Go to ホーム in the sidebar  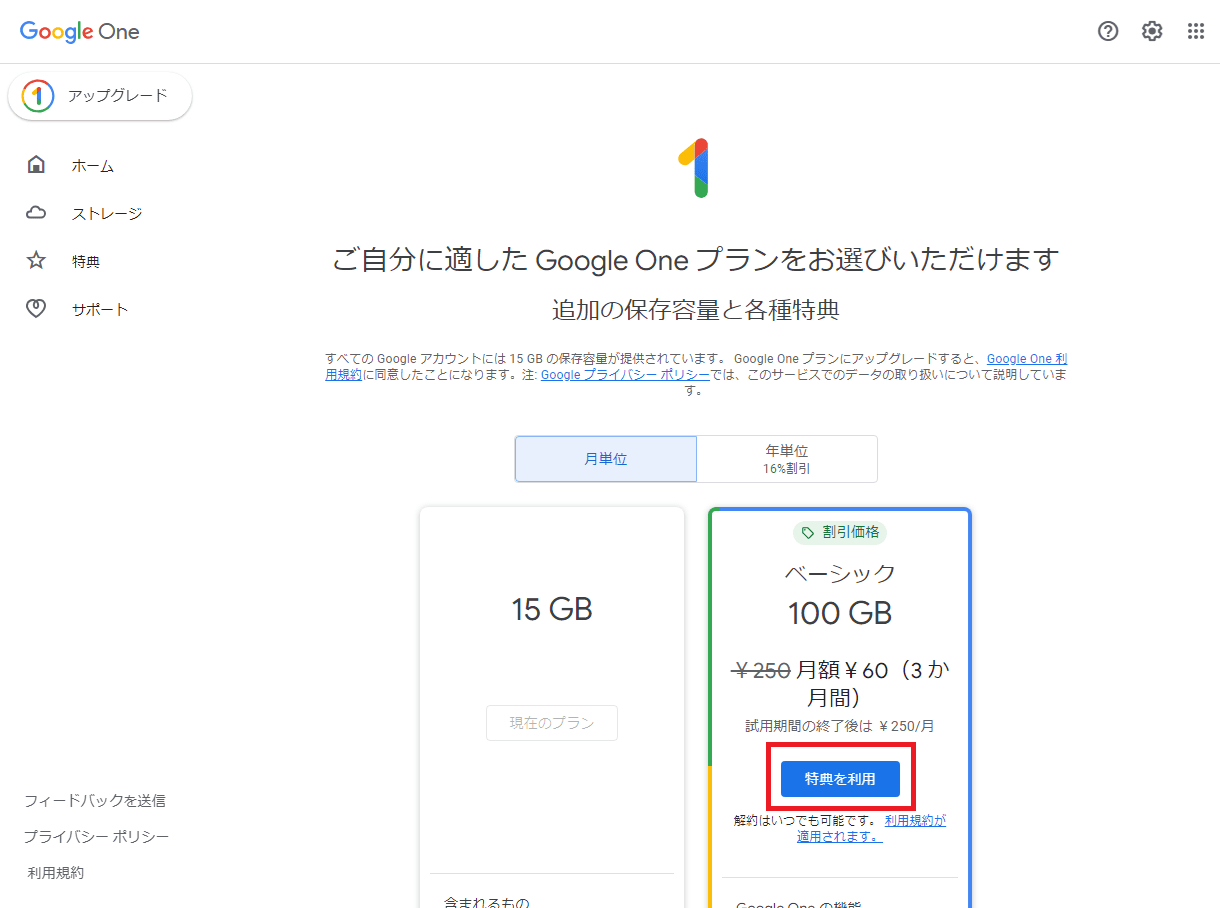(93, 166)
